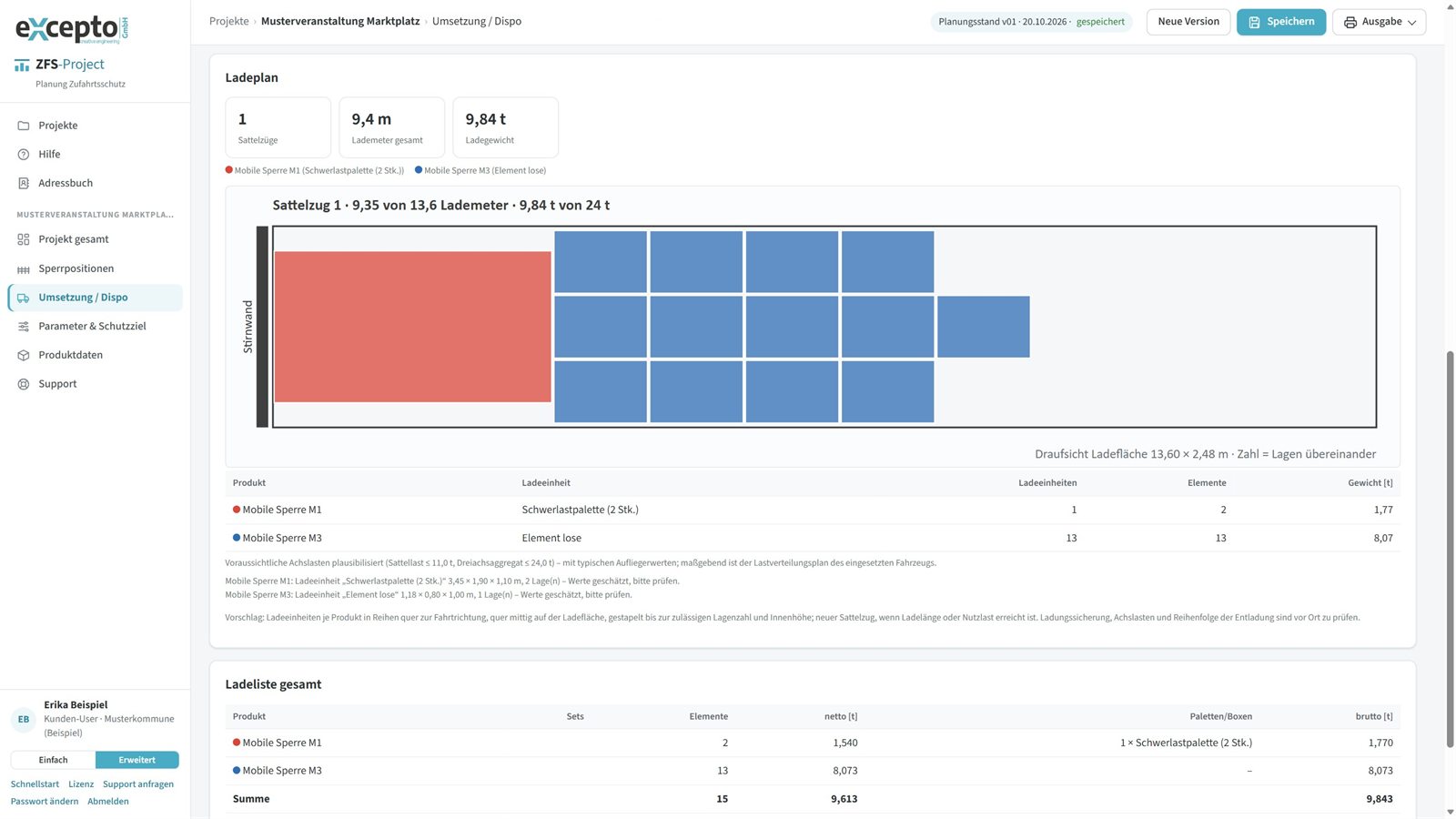The width and height of the screenshot is (1456, 819).
Task: Go to Projekte in breadcrumb
Action: [229, 21]
